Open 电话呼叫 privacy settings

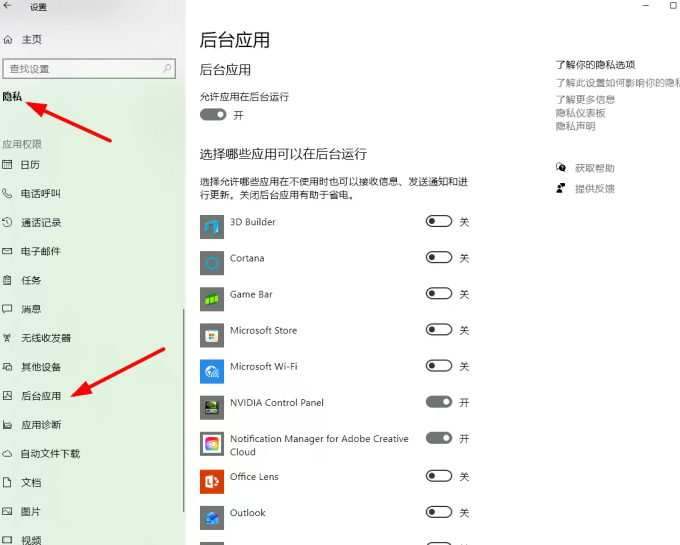[x=41, y=193]
